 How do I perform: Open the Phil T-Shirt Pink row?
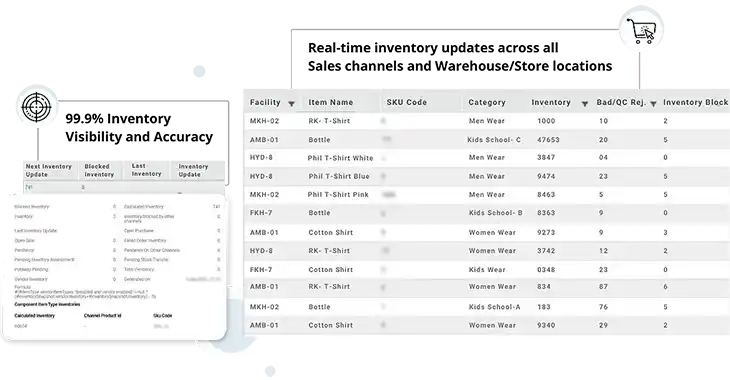pyautogui.click(x=338, y=195)
